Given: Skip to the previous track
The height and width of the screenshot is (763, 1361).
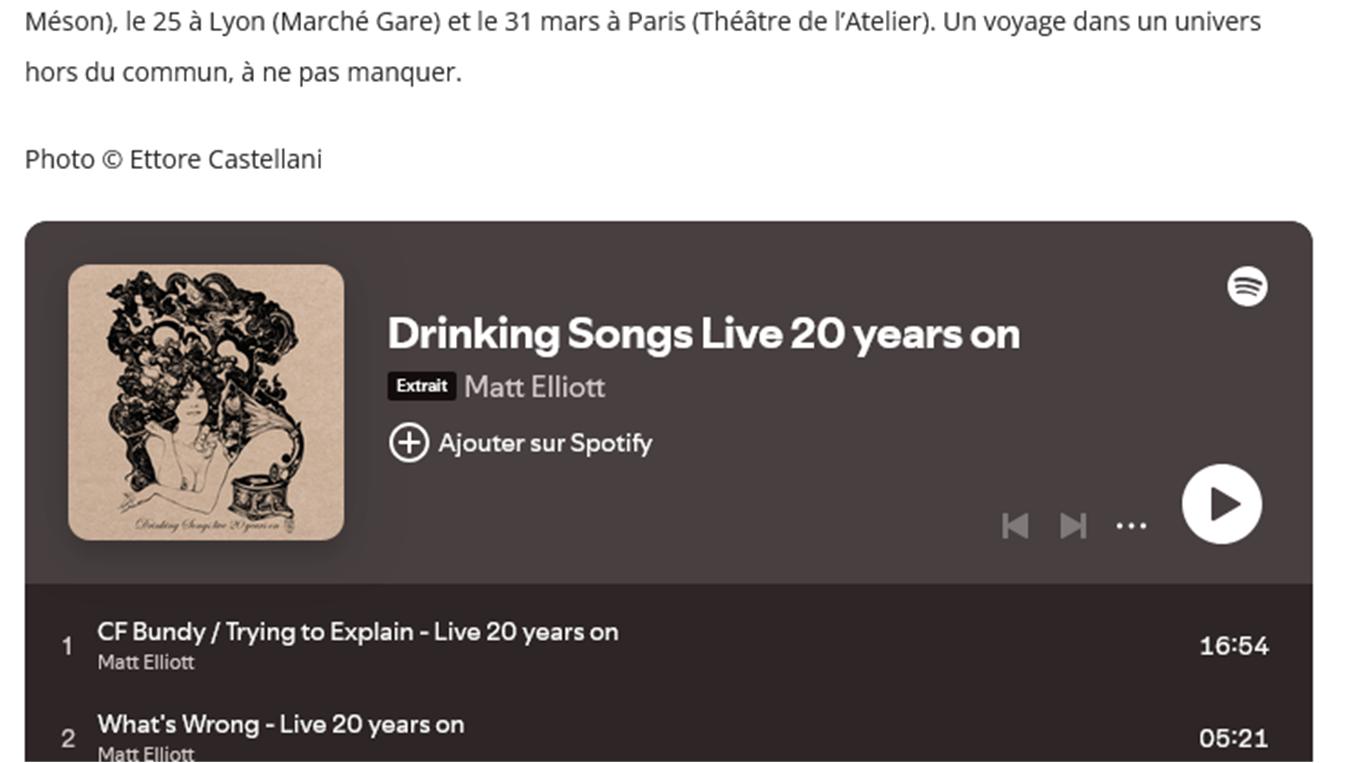Looking at the screenshot, I should pos(1015,525).
